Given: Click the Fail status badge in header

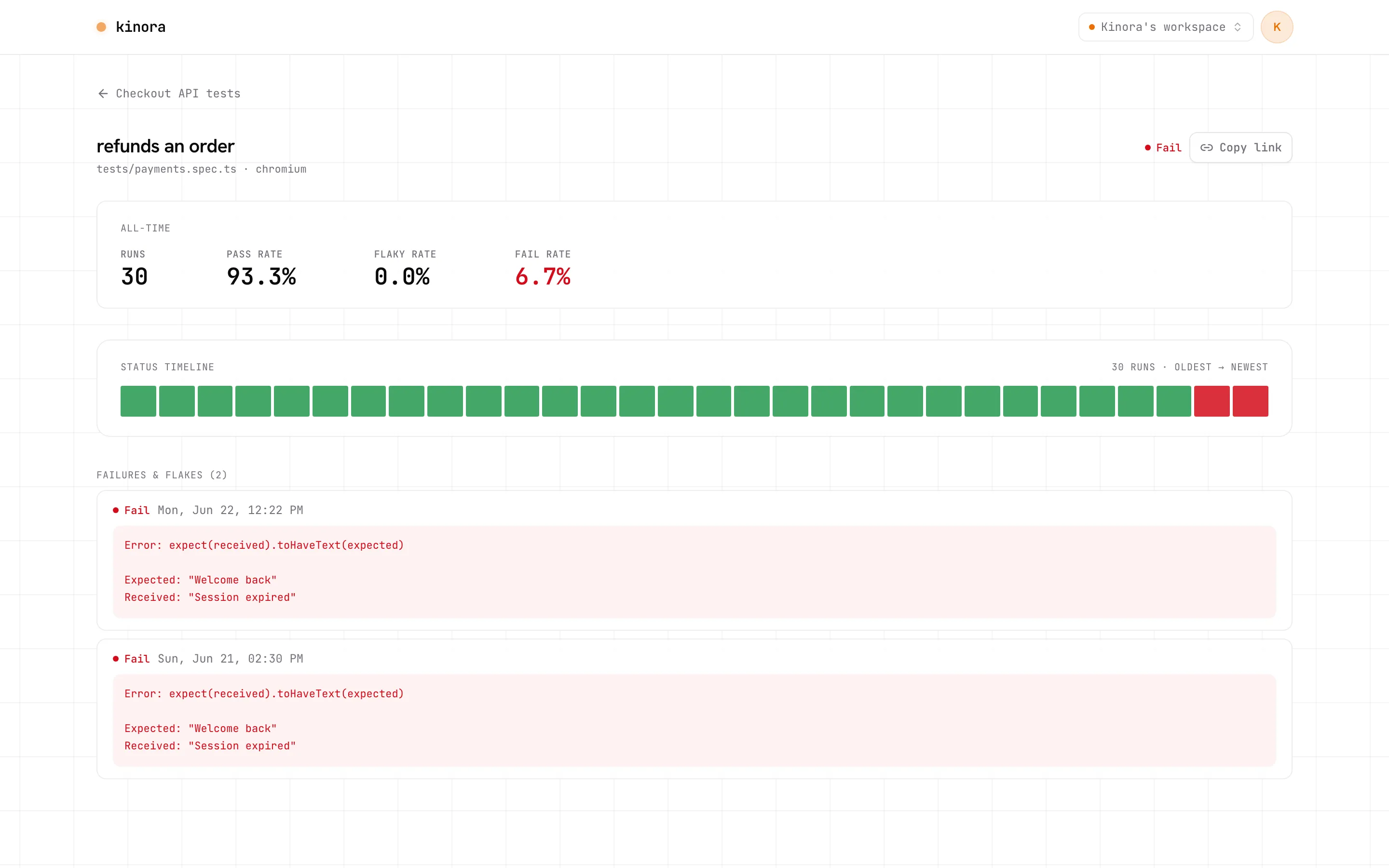Looking at the screenshot, I should tap(1163, 148).
